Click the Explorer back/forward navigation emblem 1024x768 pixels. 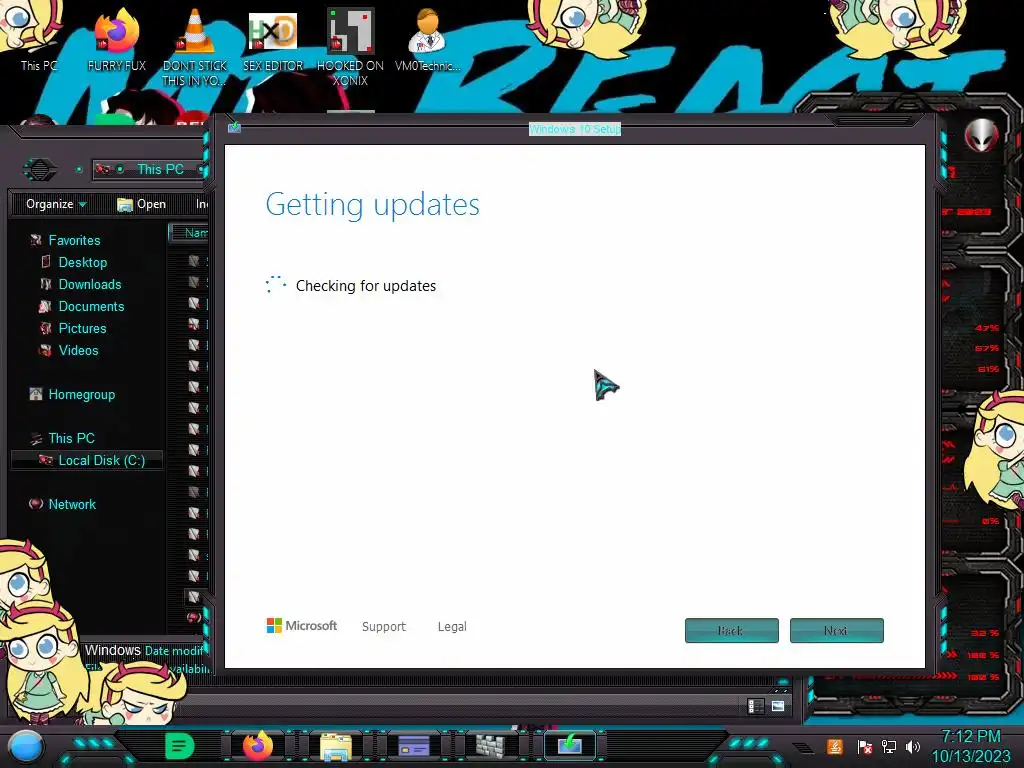coord(40,170)
